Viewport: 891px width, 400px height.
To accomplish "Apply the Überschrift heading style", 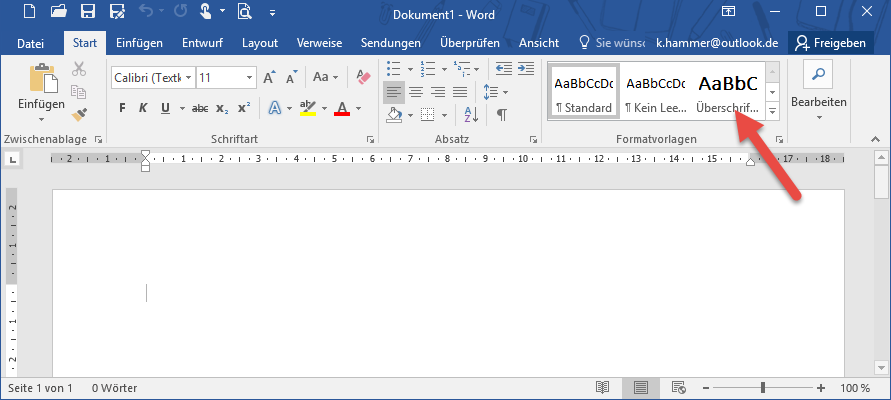I will pyautogui.click(x=728, y=92).
